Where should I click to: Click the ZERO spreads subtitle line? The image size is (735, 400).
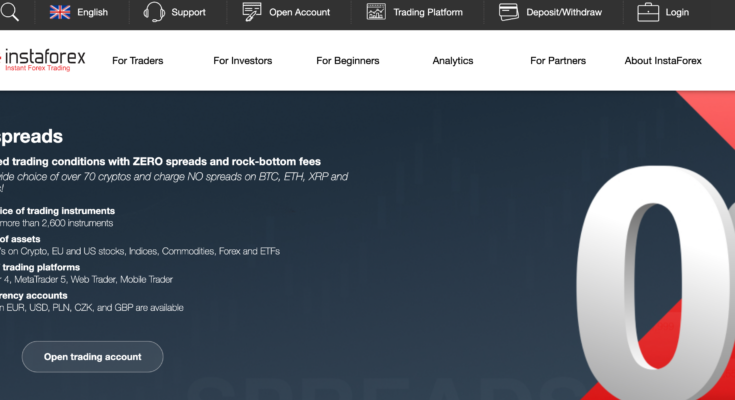pyautogui.click(x=160, y=161)
